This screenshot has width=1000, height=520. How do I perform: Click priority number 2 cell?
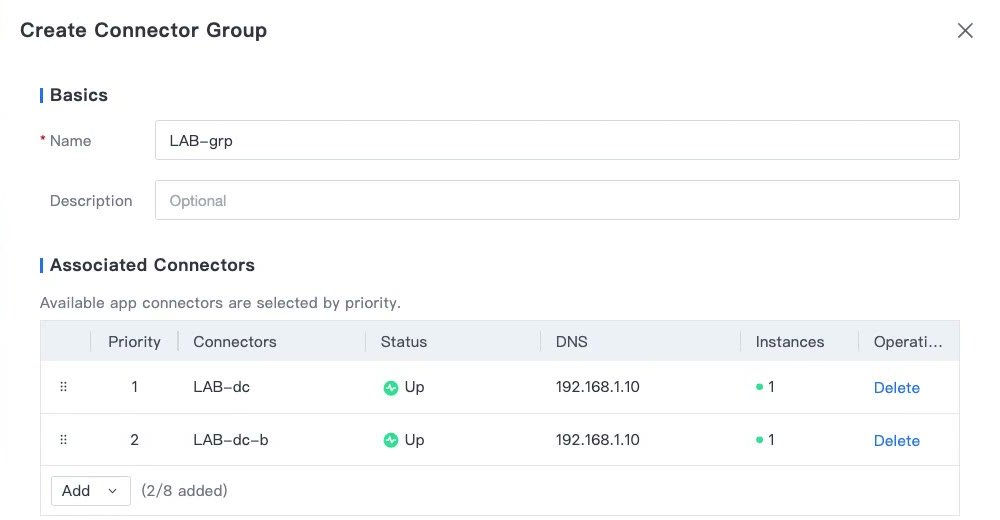pyautogui.click(x=135, y=440)
